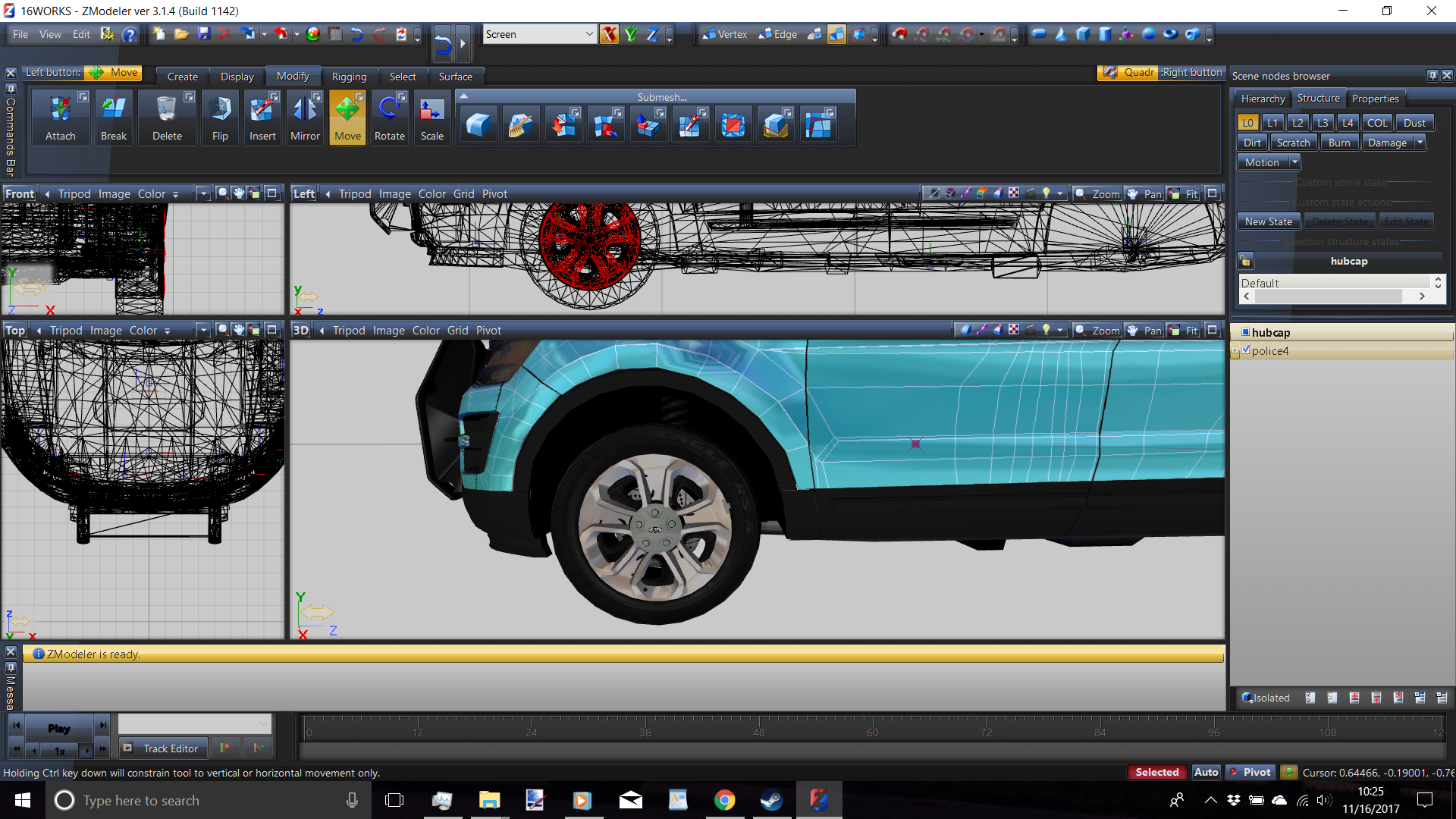Open the Damage dropdown arrow
This screenshot has height=819, width=1456.
1420,143
